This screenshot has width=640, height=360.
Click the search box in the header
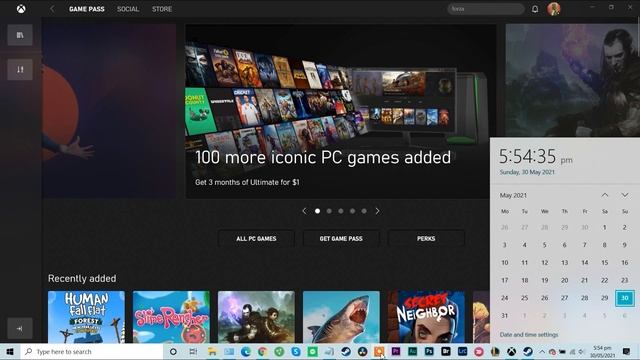pyautogui.click(x=486, y=9)
